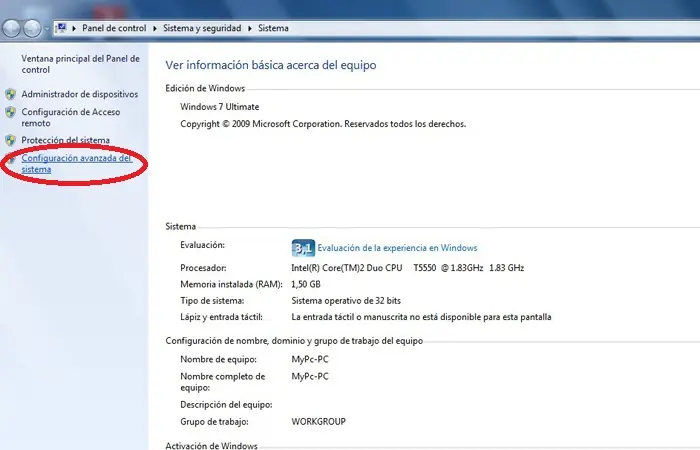Click shield icon beside Protección del sistema

click(x=10, y=140)
